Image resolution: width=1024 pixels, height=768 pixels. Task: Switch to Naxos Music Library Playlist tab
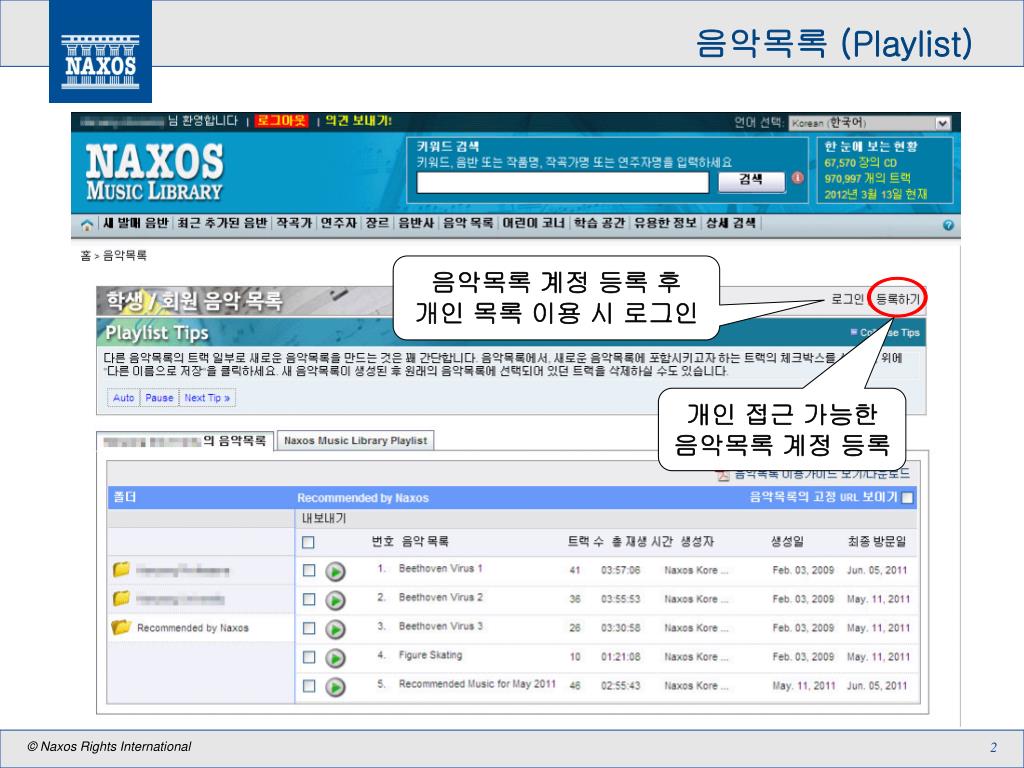coord(355,441)
